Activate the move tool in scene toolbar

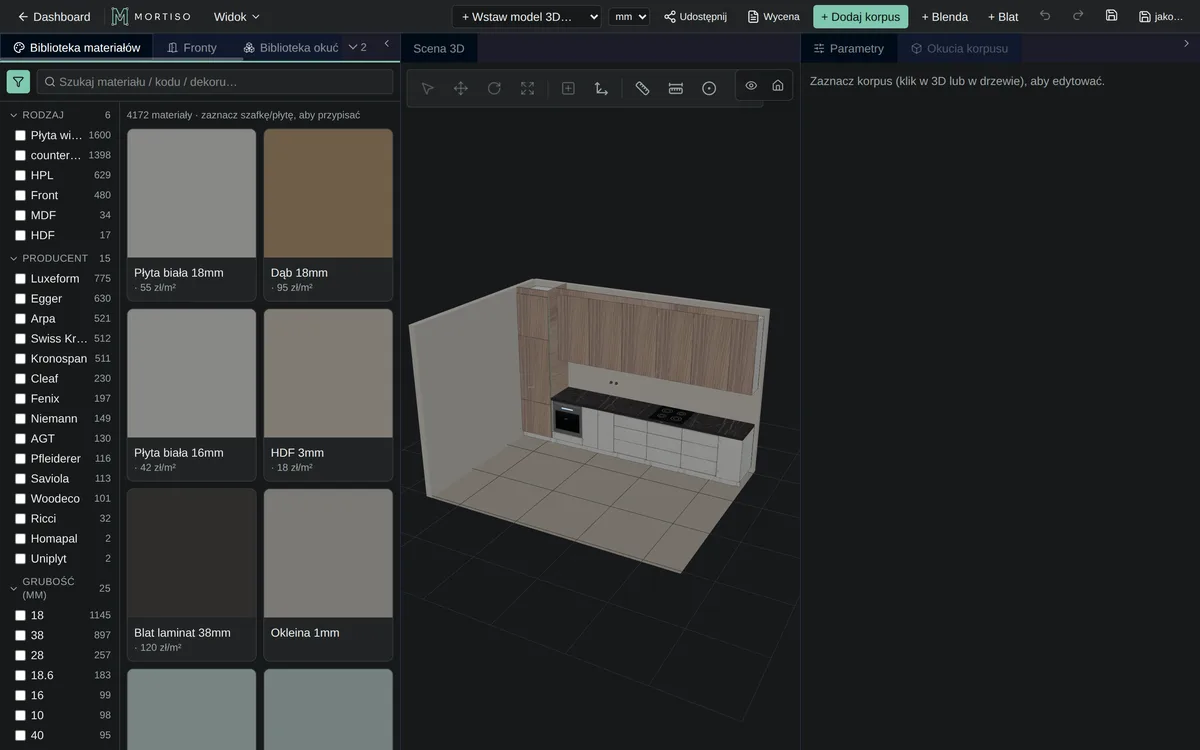click(461, 88)
